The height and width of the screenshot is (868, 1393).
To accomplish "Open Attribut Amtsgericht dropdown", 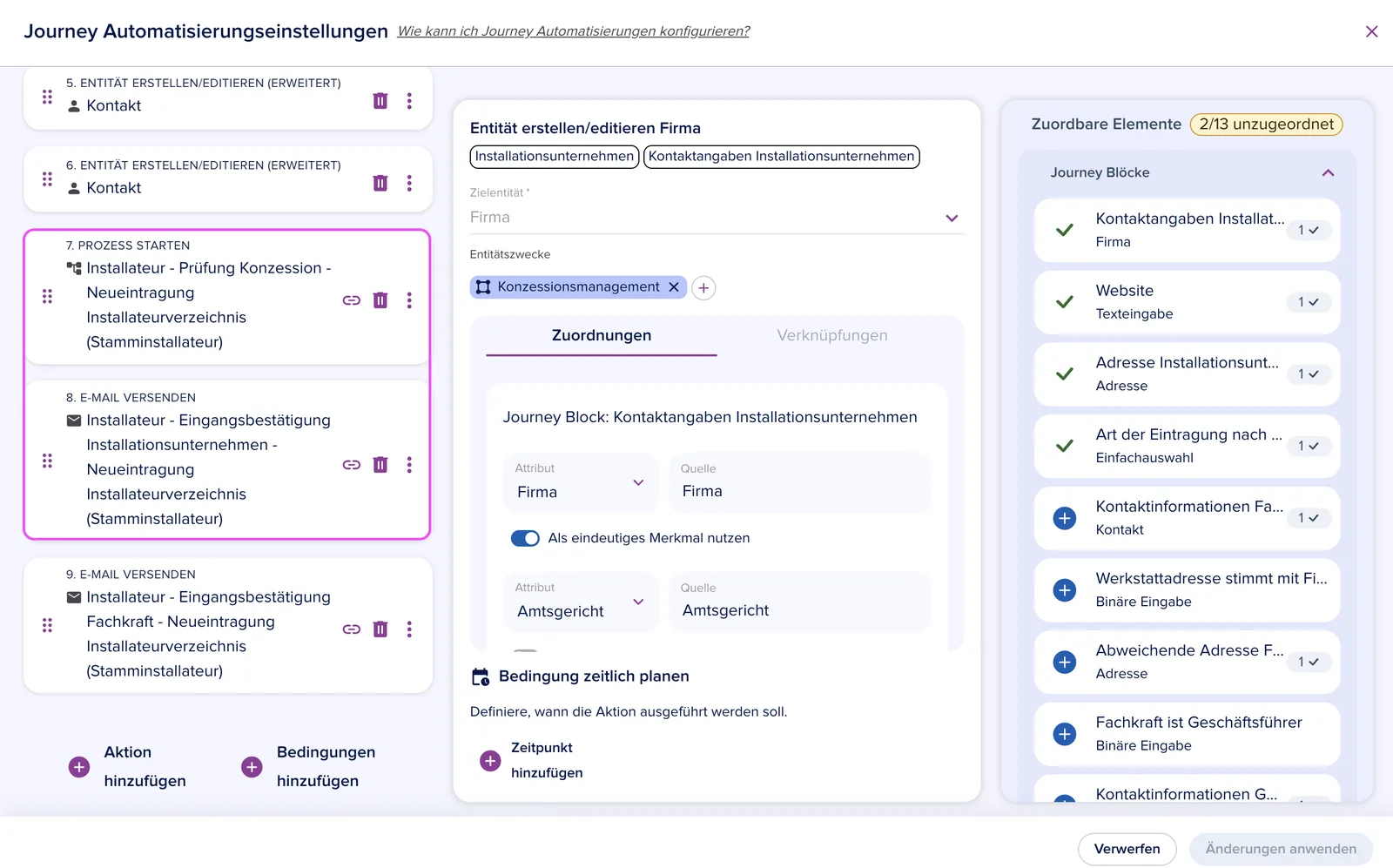I will (x=581, y=602).
